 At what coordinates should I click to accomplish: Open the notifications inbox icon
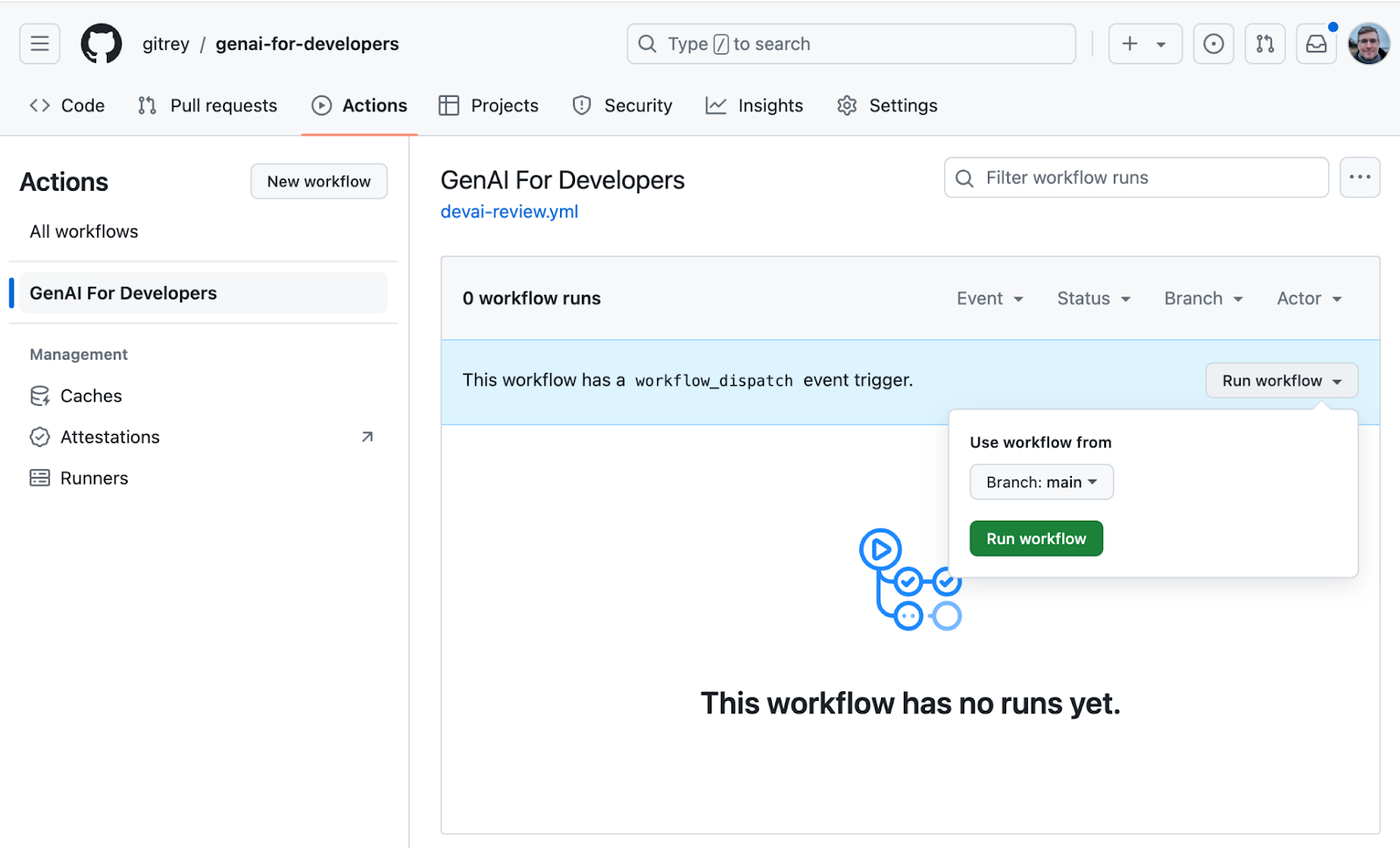click(x=1316, y=44)
